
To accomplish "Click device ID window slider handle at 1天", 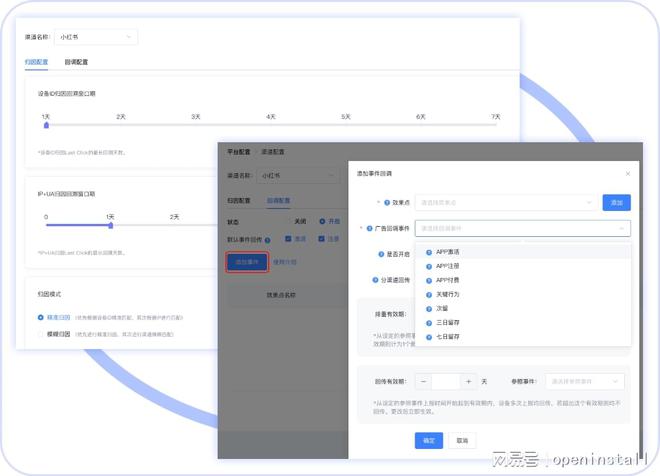I will coord(46,125).
